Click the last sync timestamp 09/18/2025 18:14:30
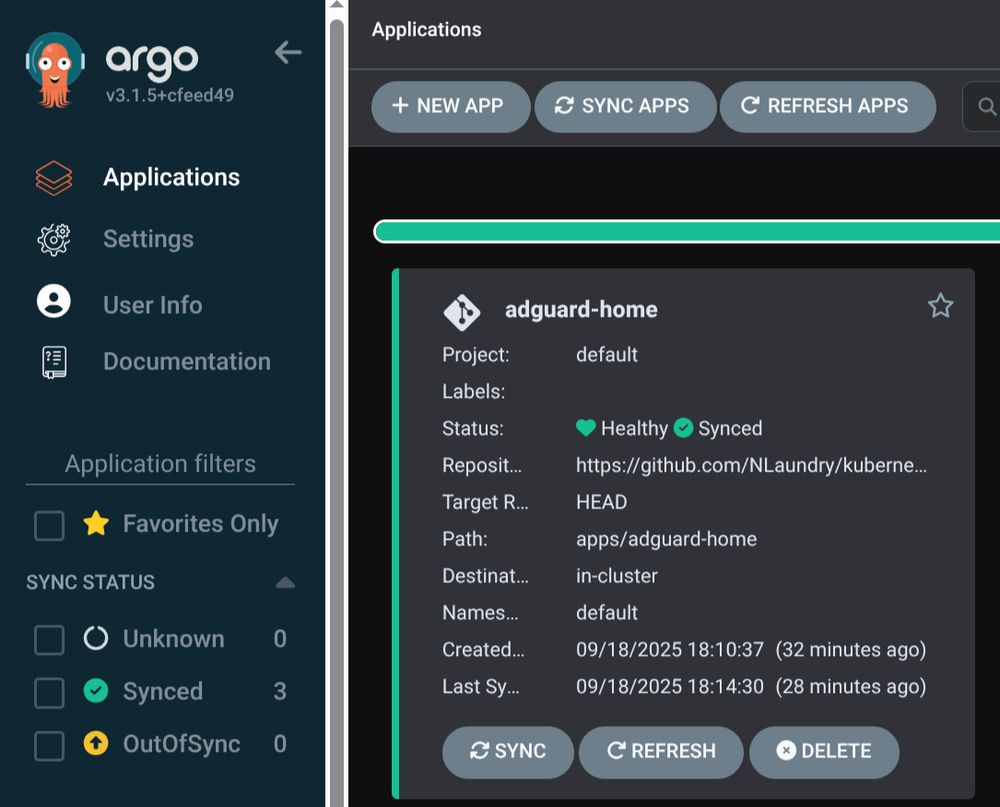 [x=670, y=686]
